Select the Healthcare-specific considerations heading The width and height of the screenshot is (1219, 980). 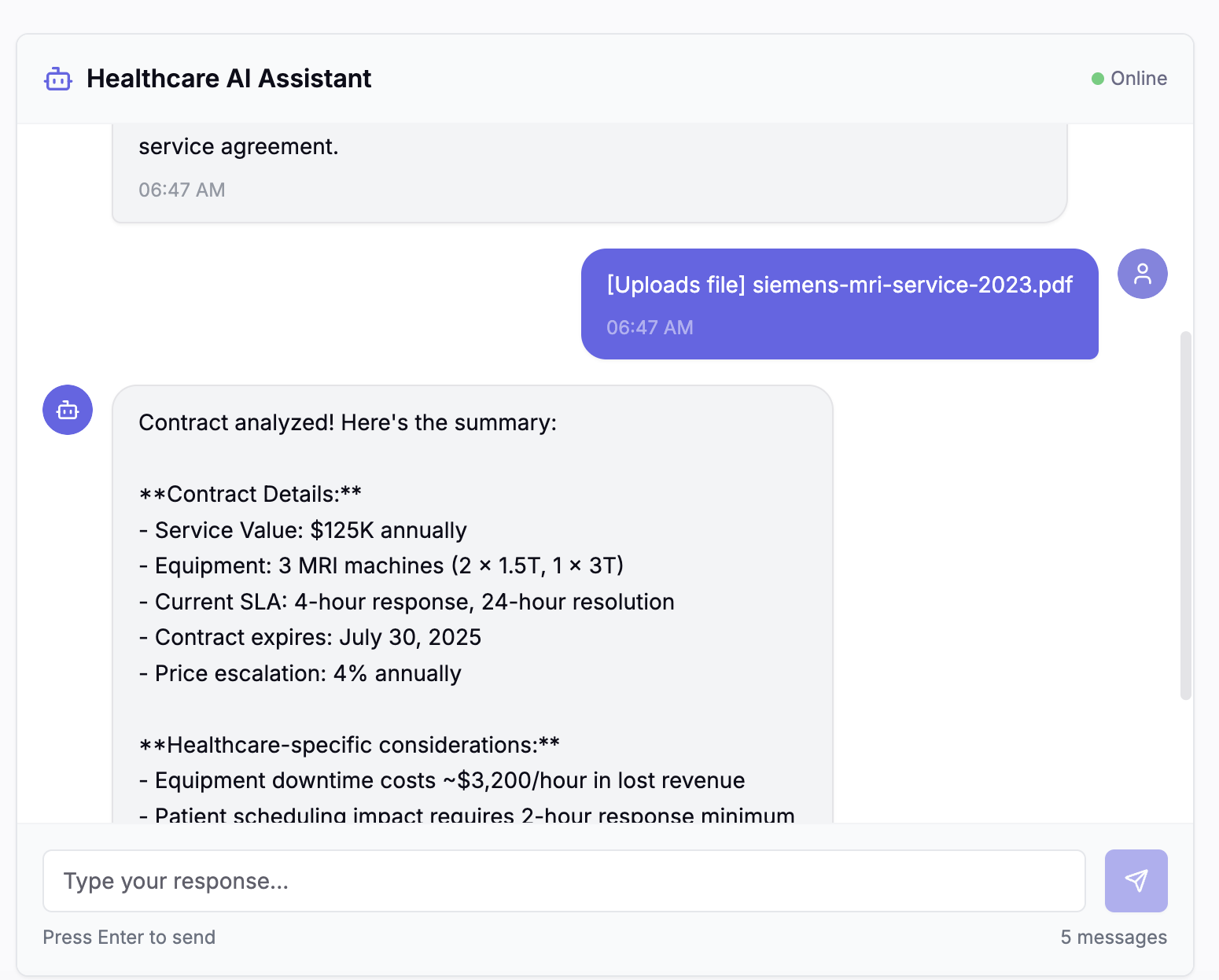point(348,744)
